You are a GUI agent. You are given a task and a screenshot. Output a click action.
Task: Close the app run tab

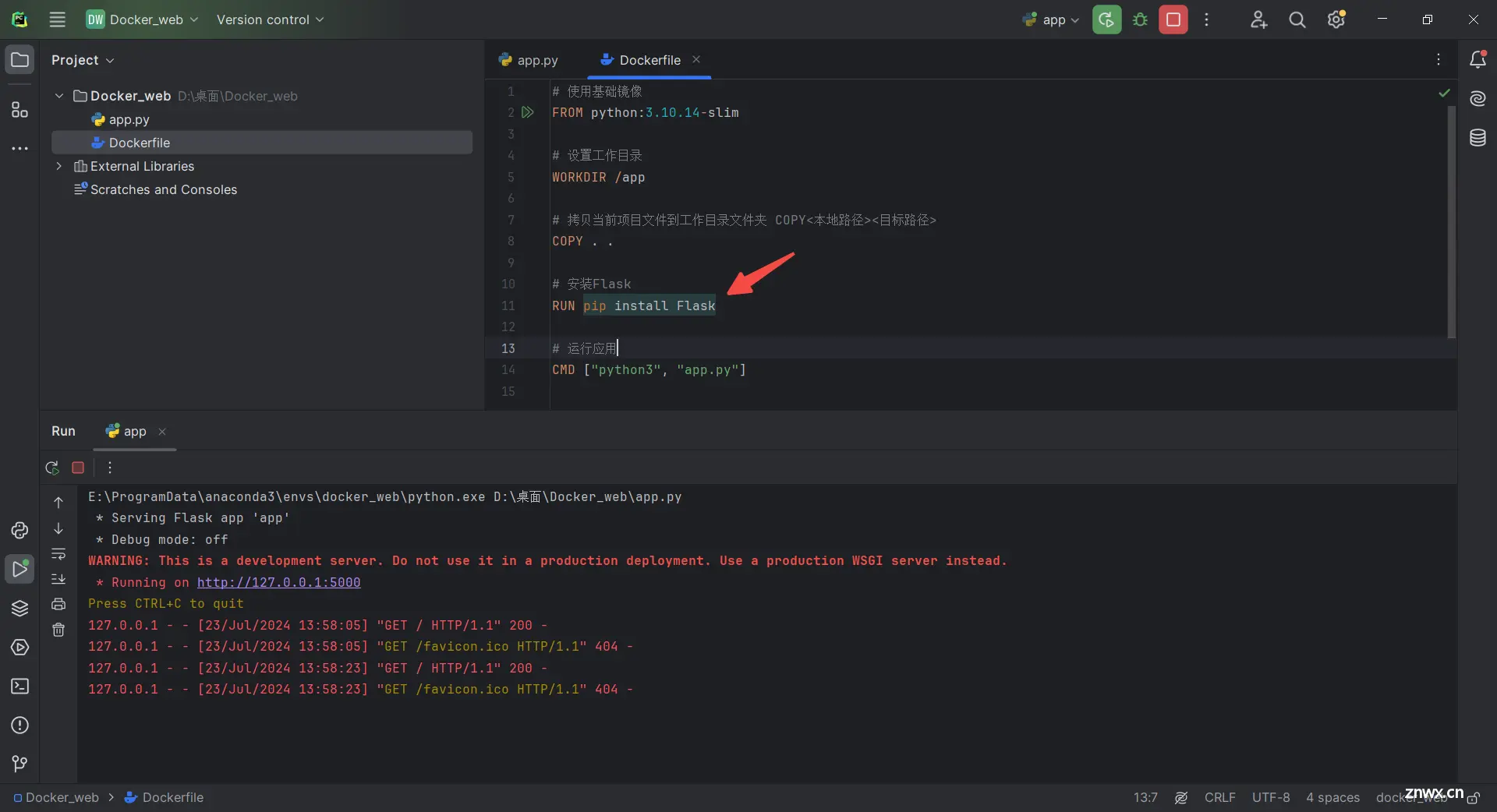[x=162, y=432]
